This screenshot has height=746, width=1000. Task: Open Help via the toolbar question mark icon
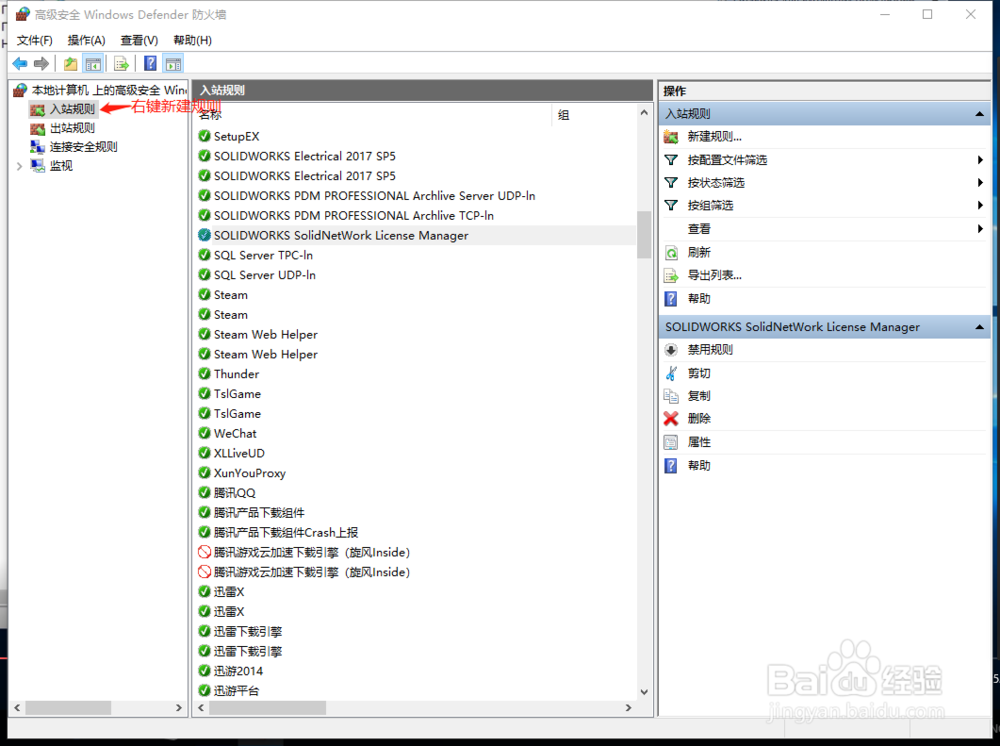(x=151, y=64)
